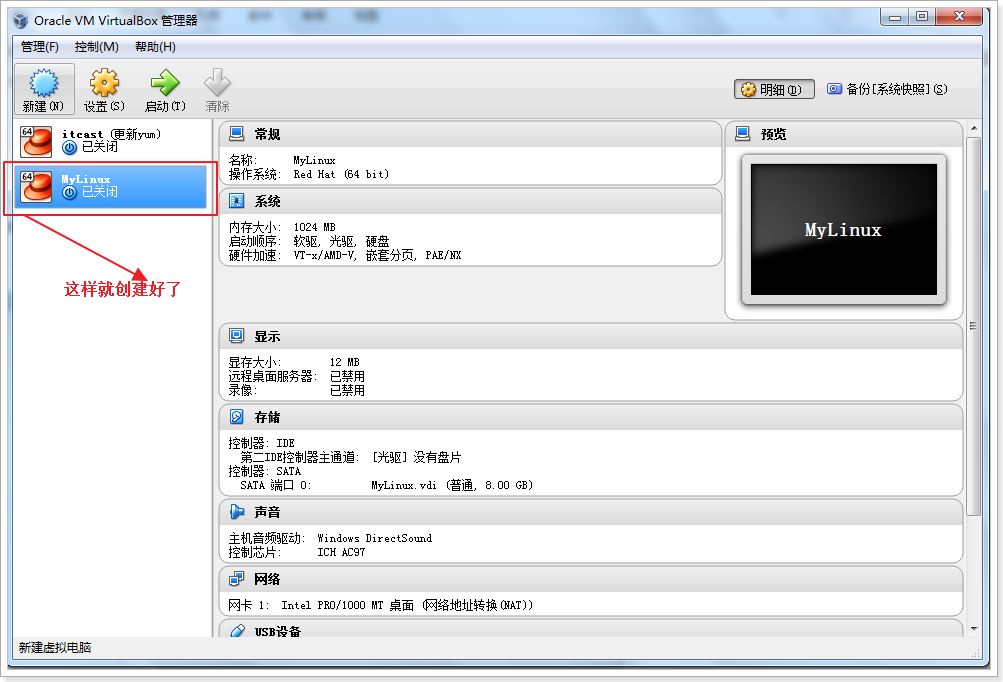This screenshot has width=1003, height=682.
Task: Click the MyLinux preview thumbnail
Action: (x=844, y=230)
